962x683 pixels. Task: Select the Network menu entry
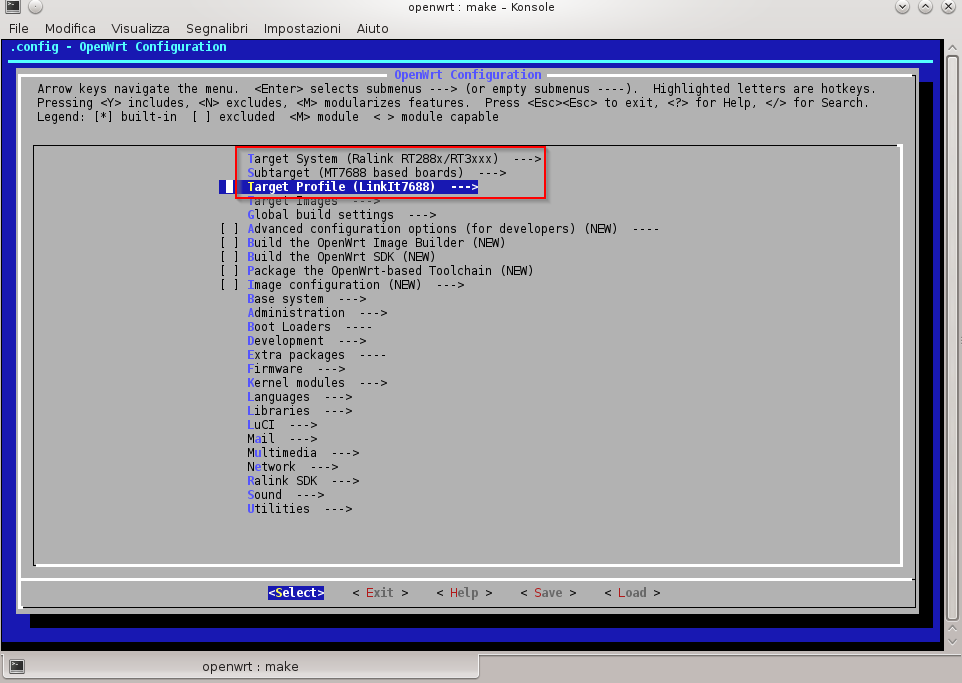pyautogui.click(x=292, y=467)
